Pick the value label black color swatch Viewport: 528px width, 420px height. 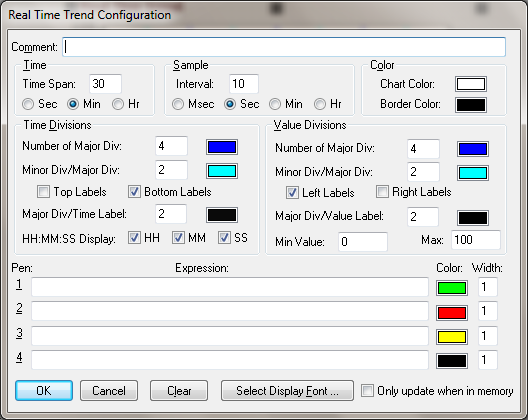pos(473,218)
